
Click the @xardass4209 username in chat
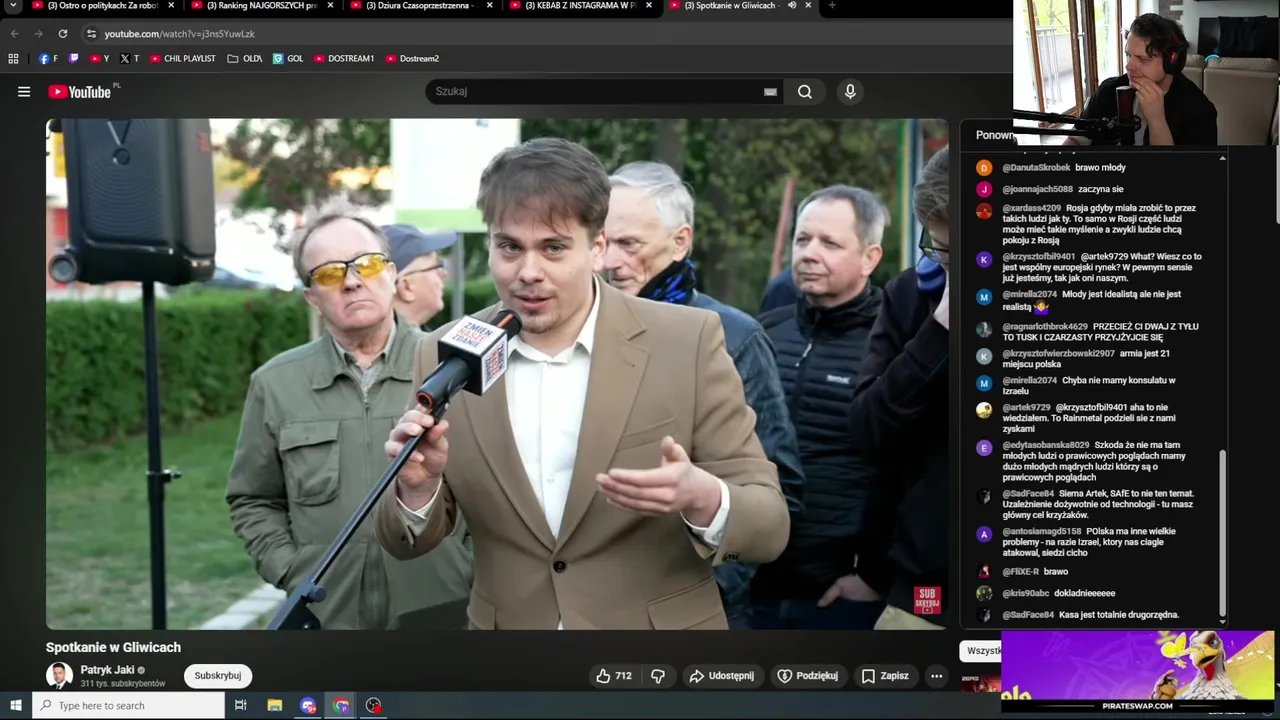(x=1031, y=208)
